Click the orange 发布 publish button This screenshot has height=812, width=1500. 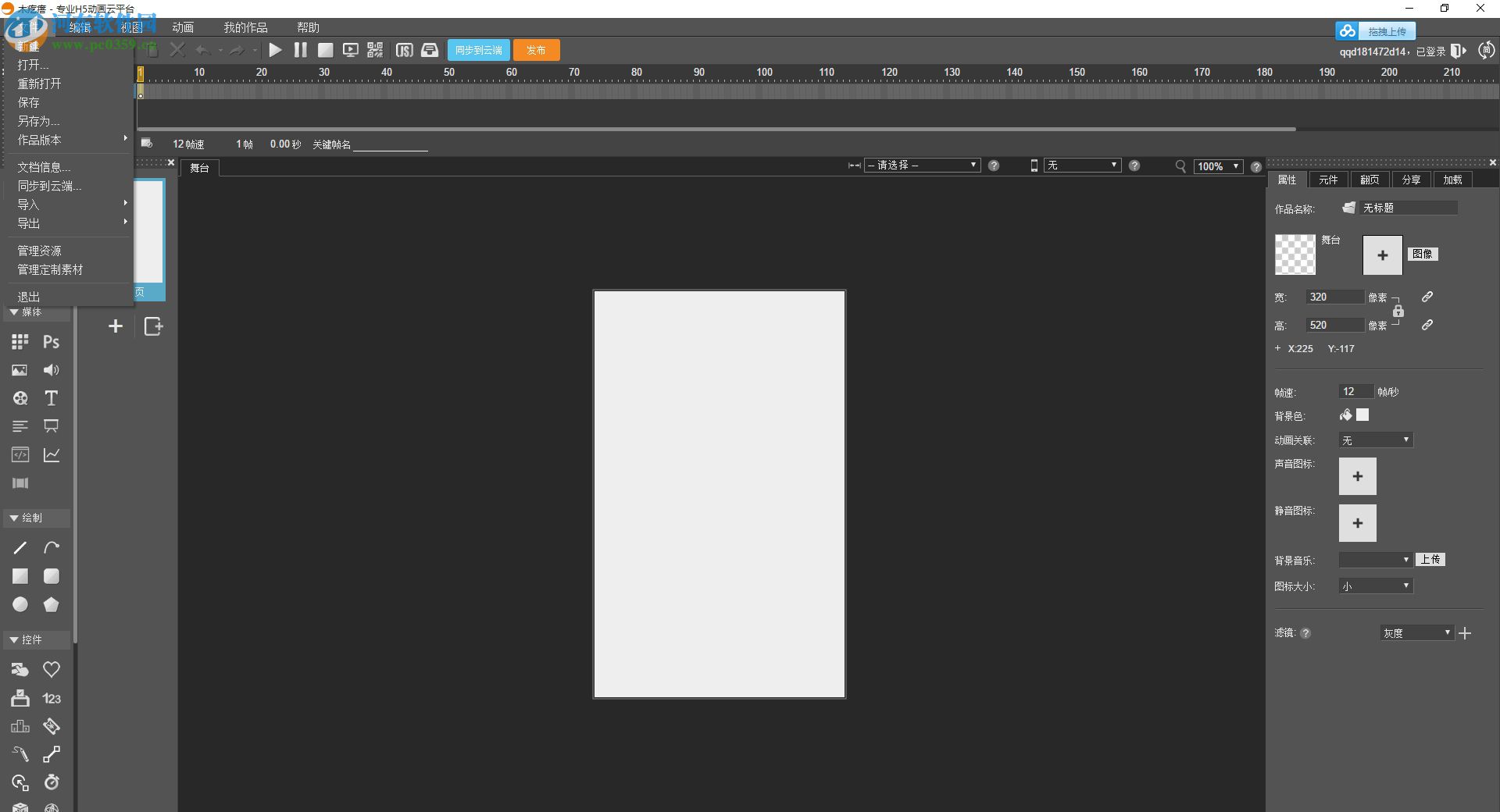[536, 51]
